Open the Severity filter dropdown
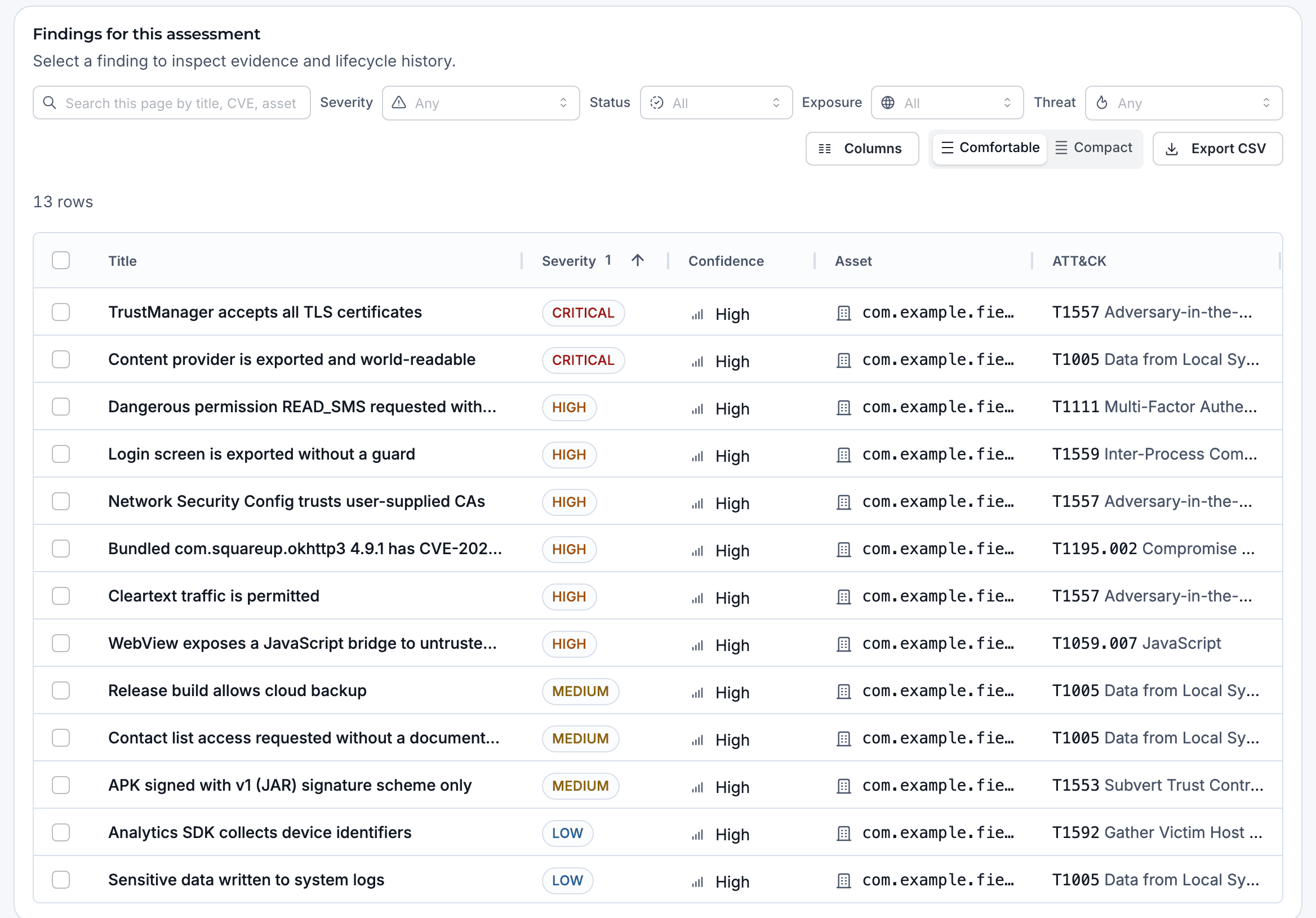 [481, 103]
